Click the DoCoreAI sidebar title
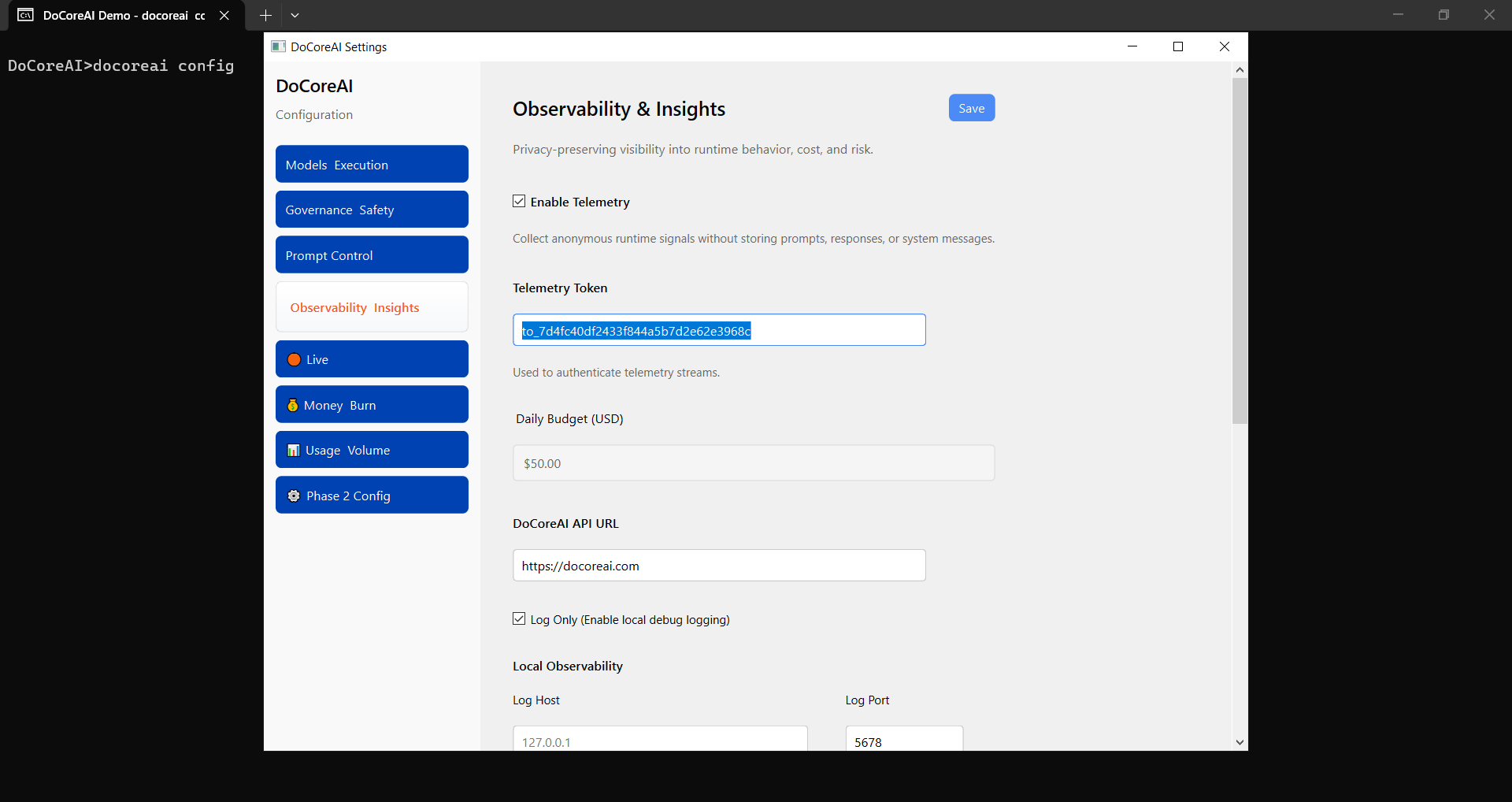 314,86
